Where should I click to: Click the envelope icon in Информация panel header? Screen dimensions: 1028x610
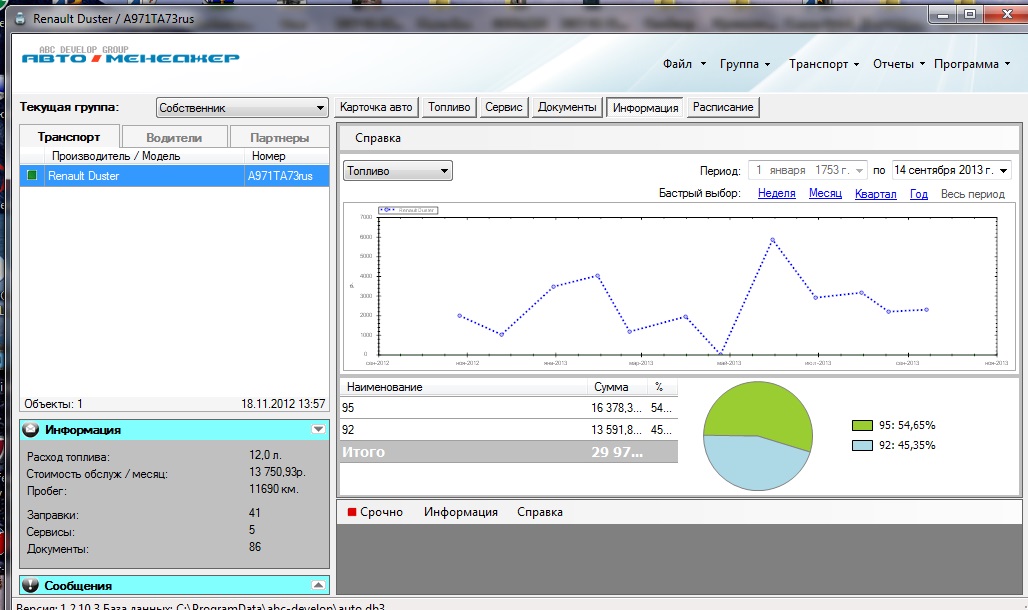point(30,429)
